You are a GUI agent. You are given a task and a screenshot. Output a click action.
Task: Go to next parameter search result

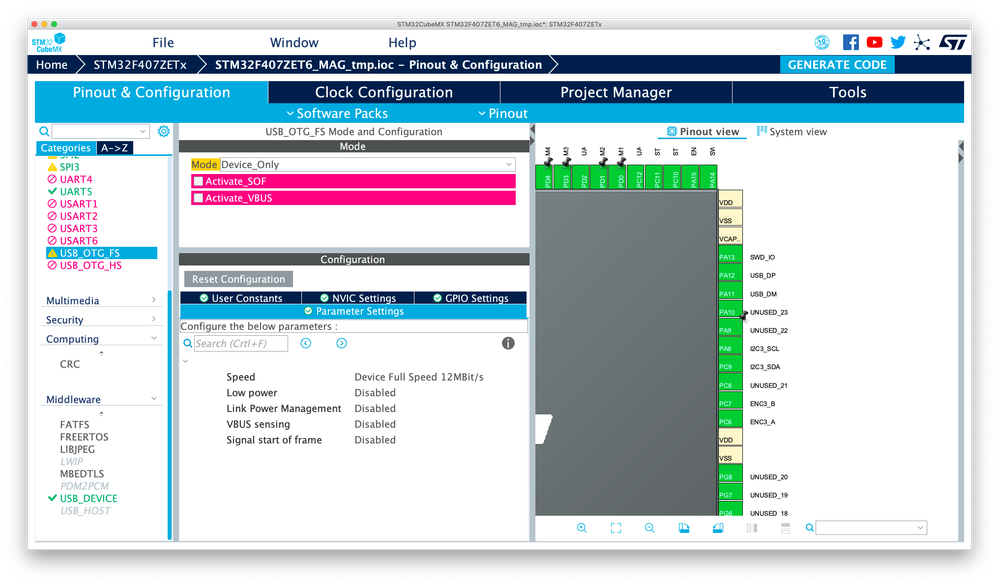[341, 343]
